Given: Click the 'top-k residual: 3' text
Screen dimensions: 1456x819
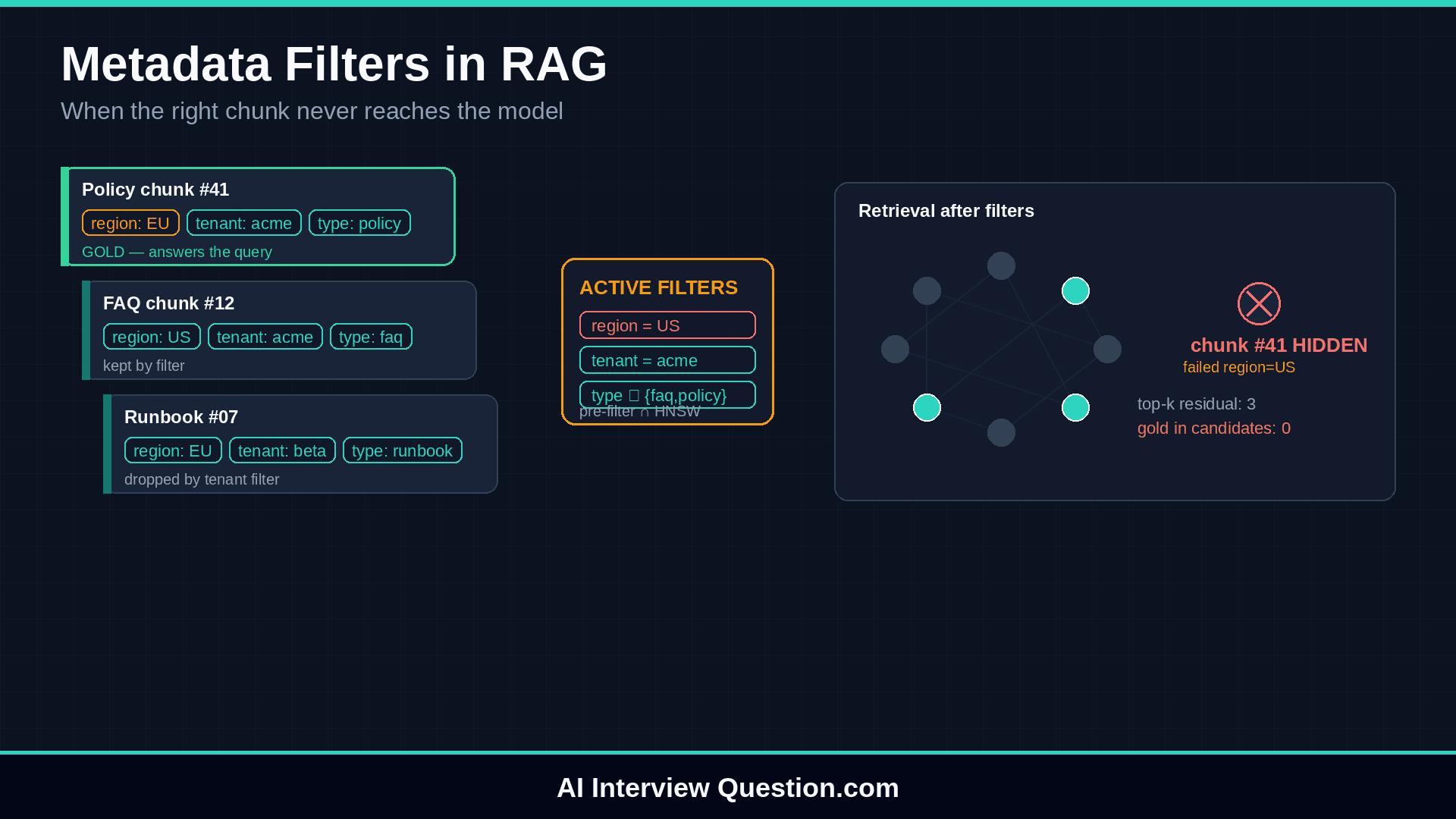Looking at the screenshot, I should coord(1197,404).
